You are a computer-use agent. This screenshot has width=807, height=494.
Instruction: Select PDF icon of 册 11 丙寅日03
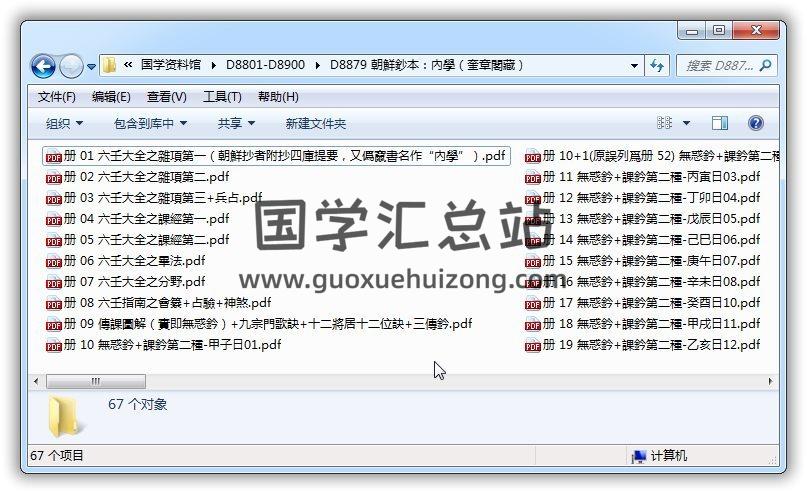point(533,178)
